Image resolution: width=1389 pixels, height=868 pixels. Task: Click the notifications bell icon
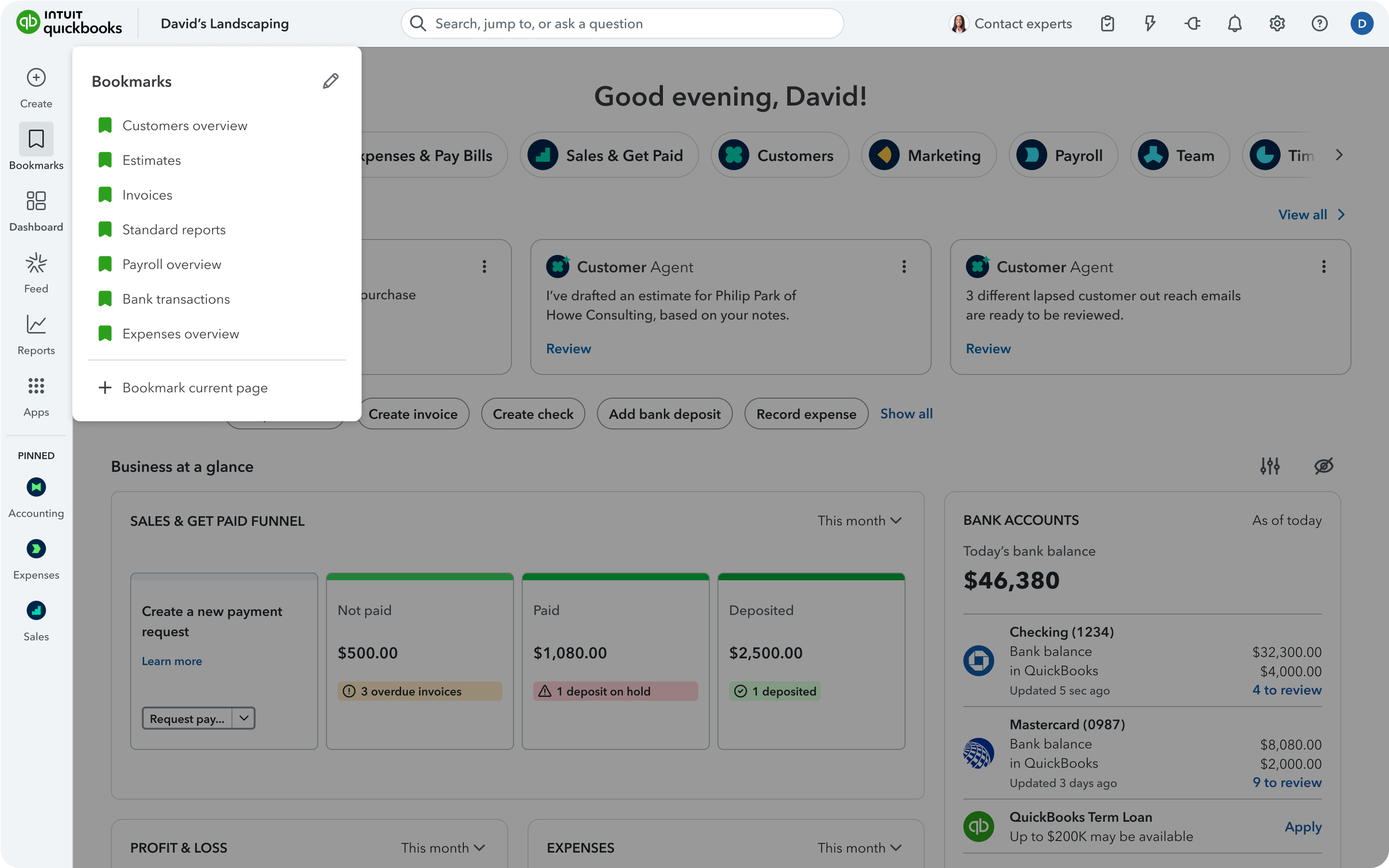(1235, 24)
